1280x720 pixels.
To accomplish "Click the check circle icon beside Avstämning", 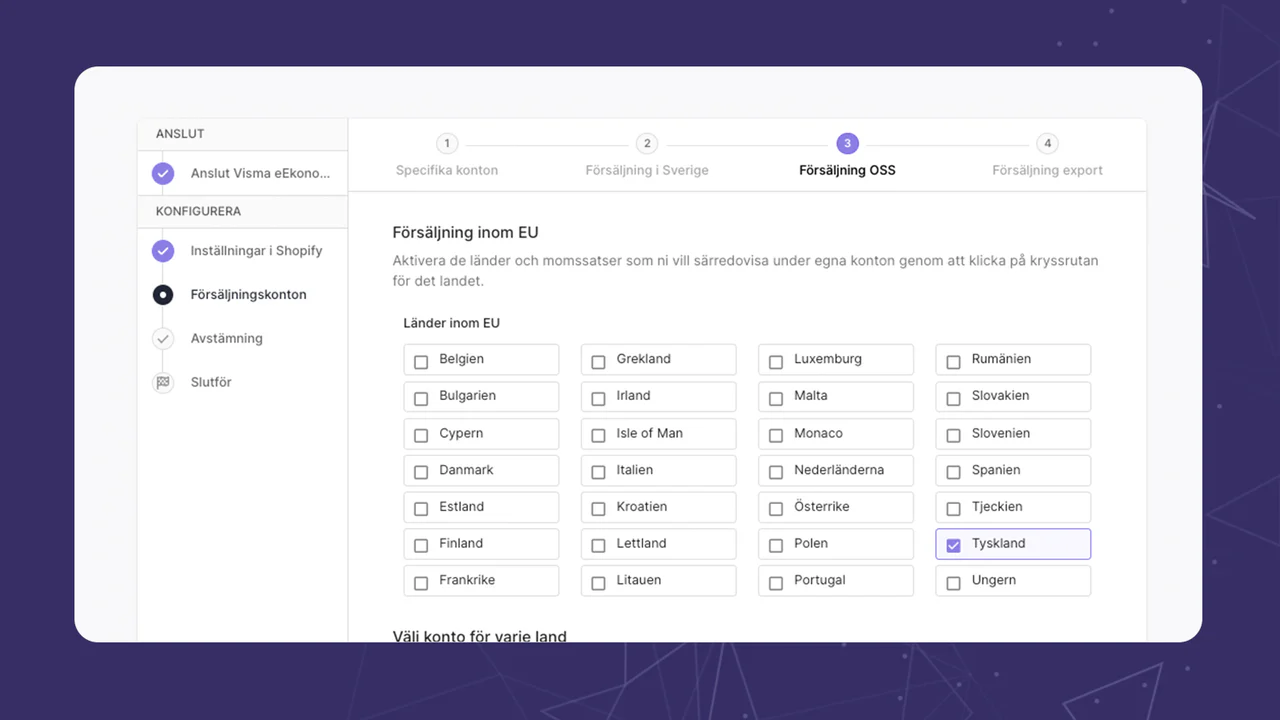I will click(163, 339).
